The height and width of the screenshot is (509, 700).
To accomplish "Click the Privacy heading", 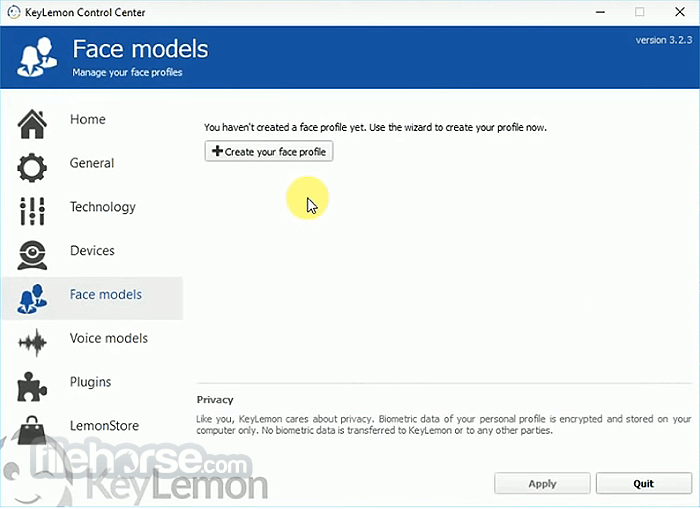I will [x=215, y=400].
